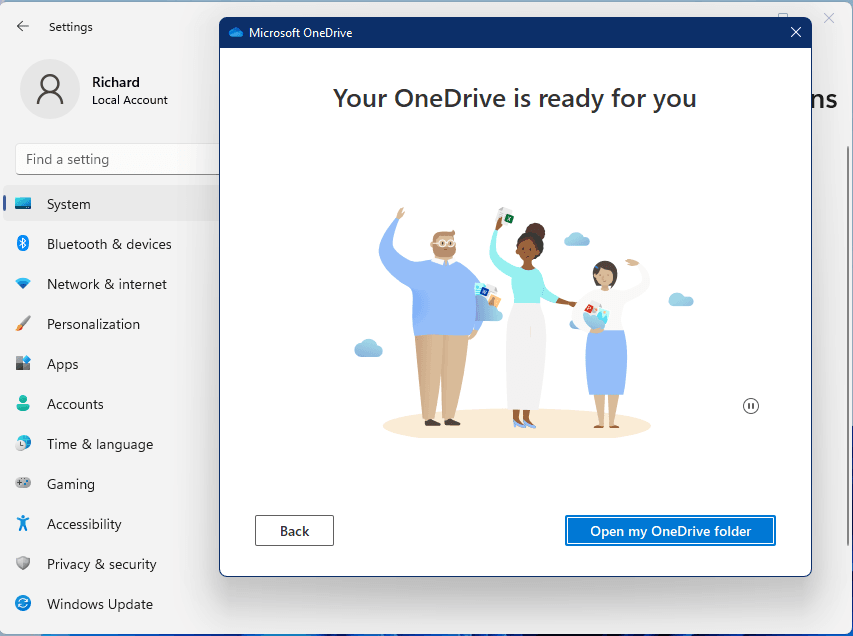Click the OneDrive cloud icon in title bar
Screen dimensions: 853x636
(x=236, y=33)
